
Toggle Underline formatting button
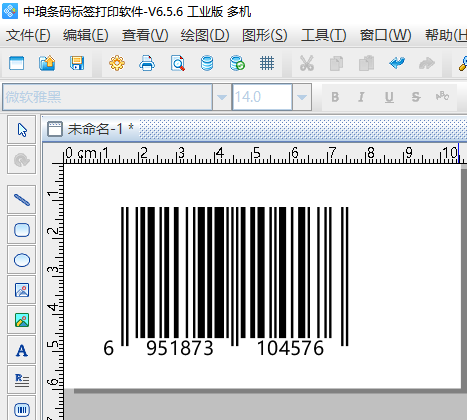[389, 97]
